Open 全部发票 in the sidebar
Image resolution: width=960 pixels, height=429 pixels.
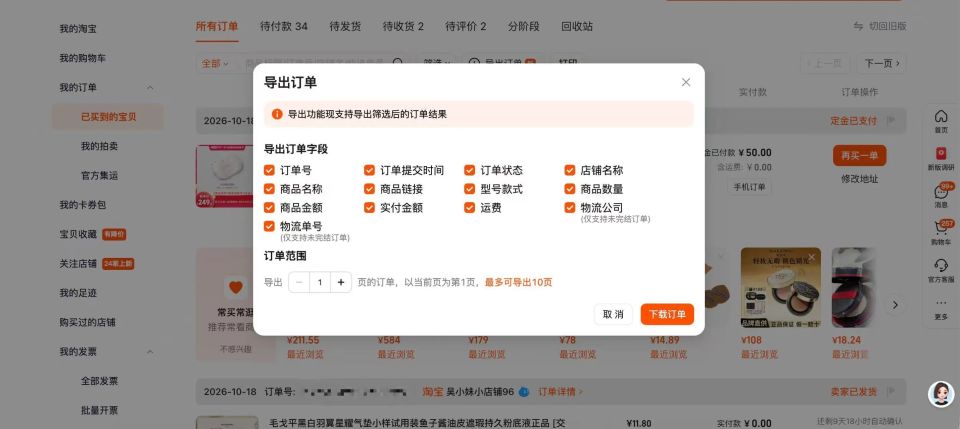(99, 381)
